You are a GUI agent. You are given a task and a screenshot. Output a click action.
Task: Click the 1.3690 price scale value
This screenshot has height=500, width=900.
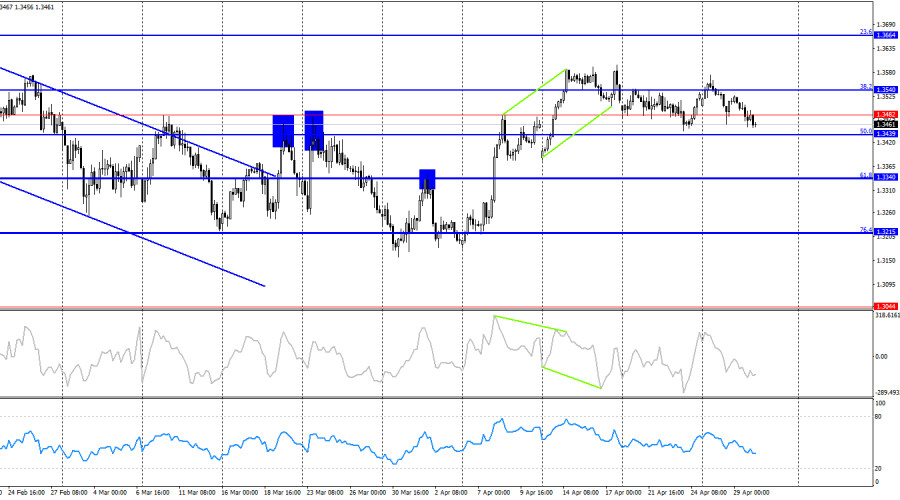(x=886, y=25)
